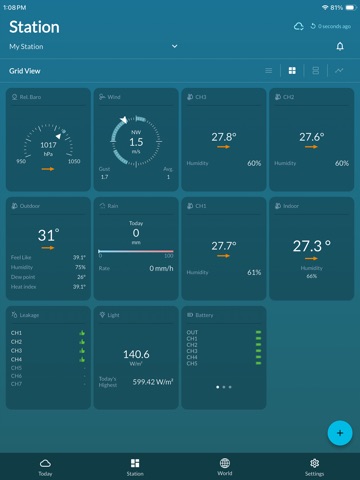
Task: Tap the Rain card header icon
Action: [x=102, y=206]
